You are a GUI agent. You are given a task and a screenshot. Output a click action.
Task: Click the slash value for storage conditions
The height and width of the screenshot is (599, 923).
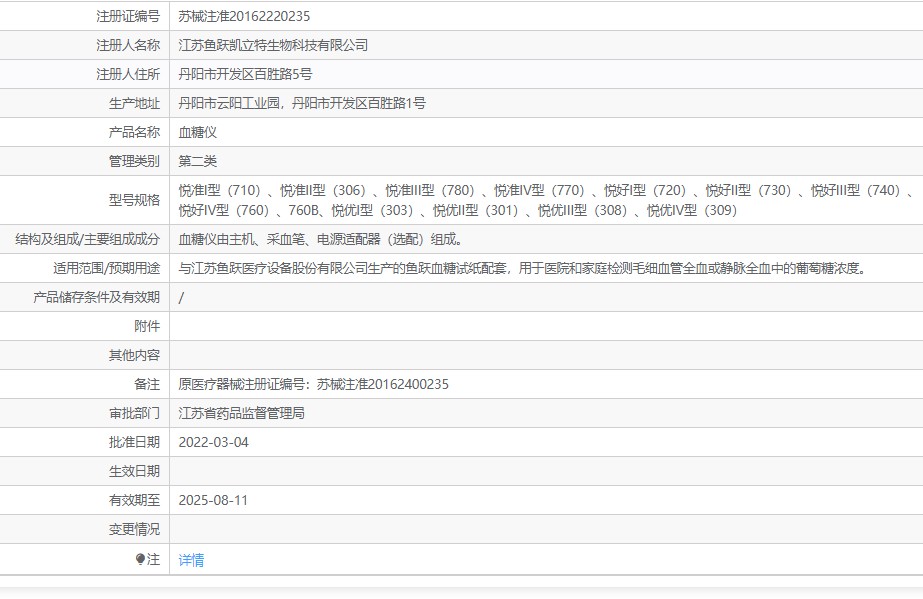181,298
